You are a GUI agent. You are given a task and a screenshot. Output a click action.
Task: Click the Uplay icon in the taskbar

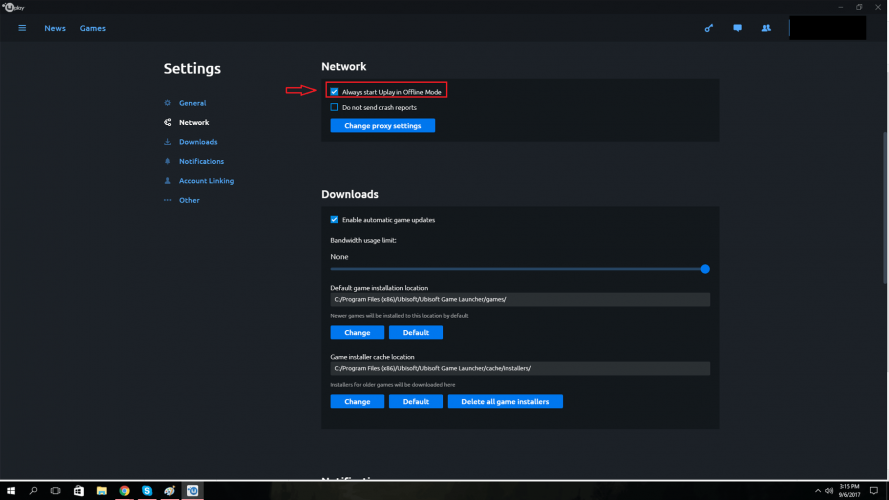point(193,491)
